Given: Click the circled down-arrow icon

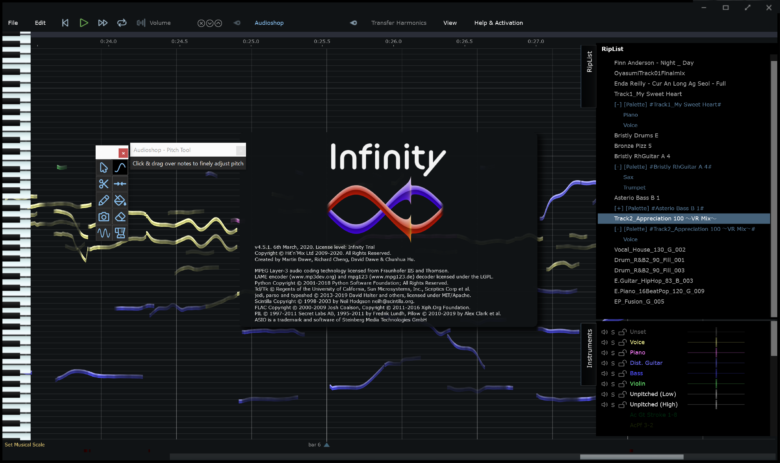Looking at the screenshot, I should click(x=209, y=23).
